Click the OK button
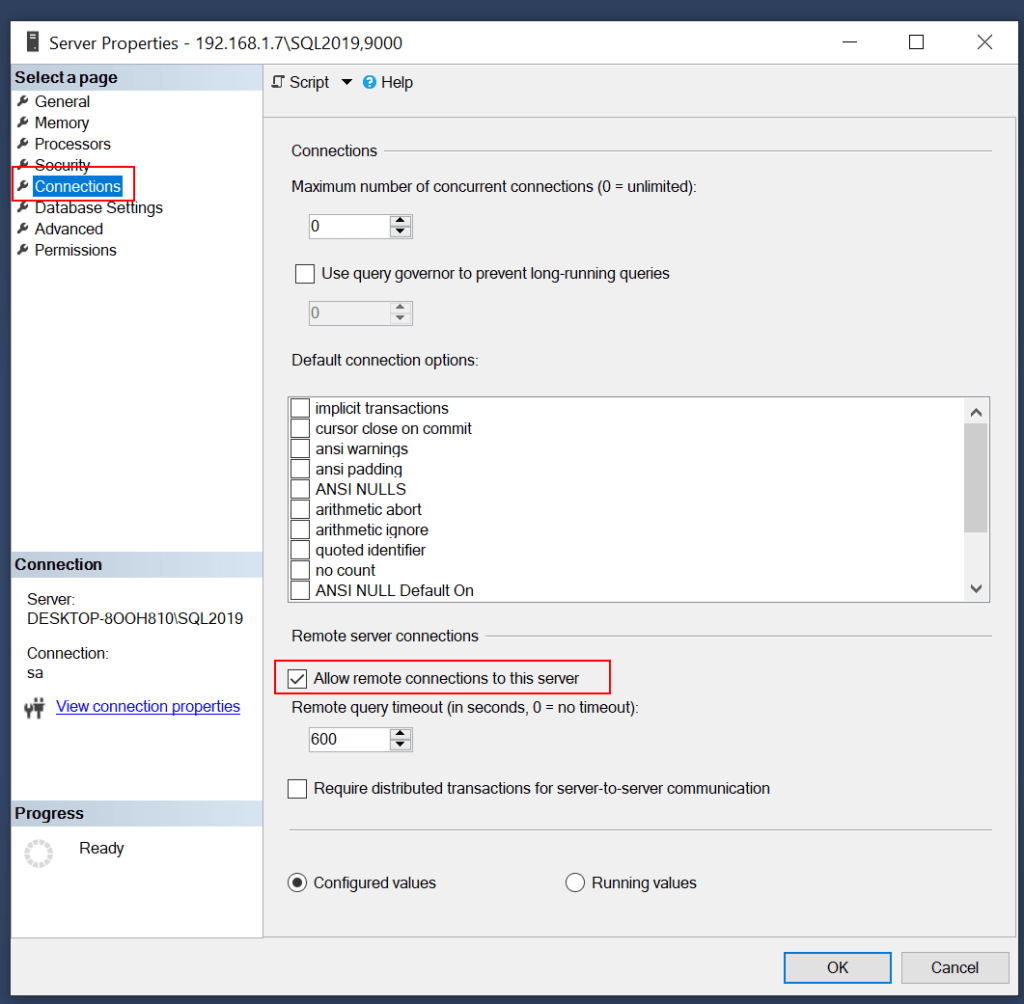This screenshot has height=1004, width=1024. coord(837,967)
